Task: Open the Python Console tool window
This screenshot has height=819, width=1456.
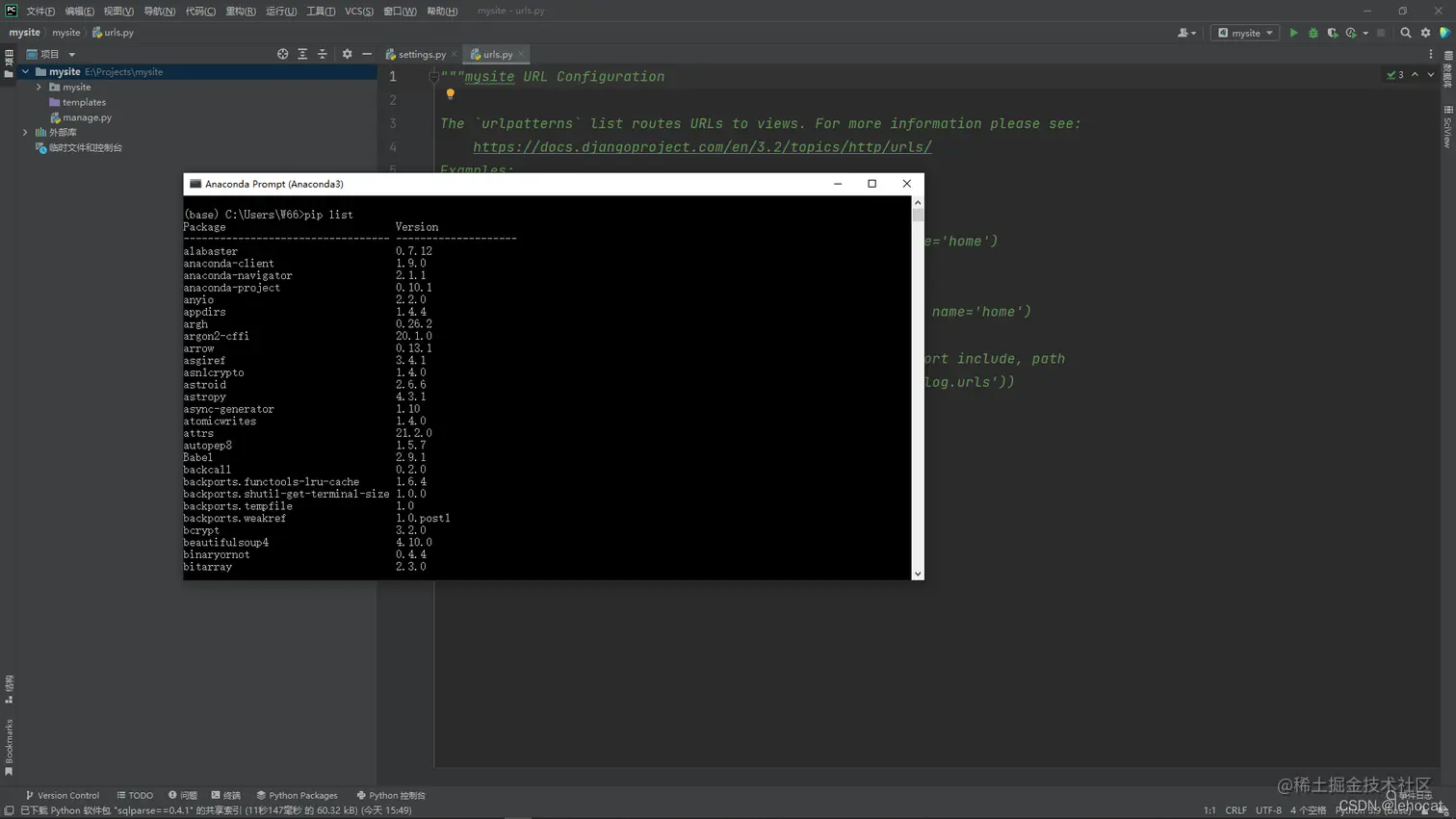Action: tap(391, 795)
